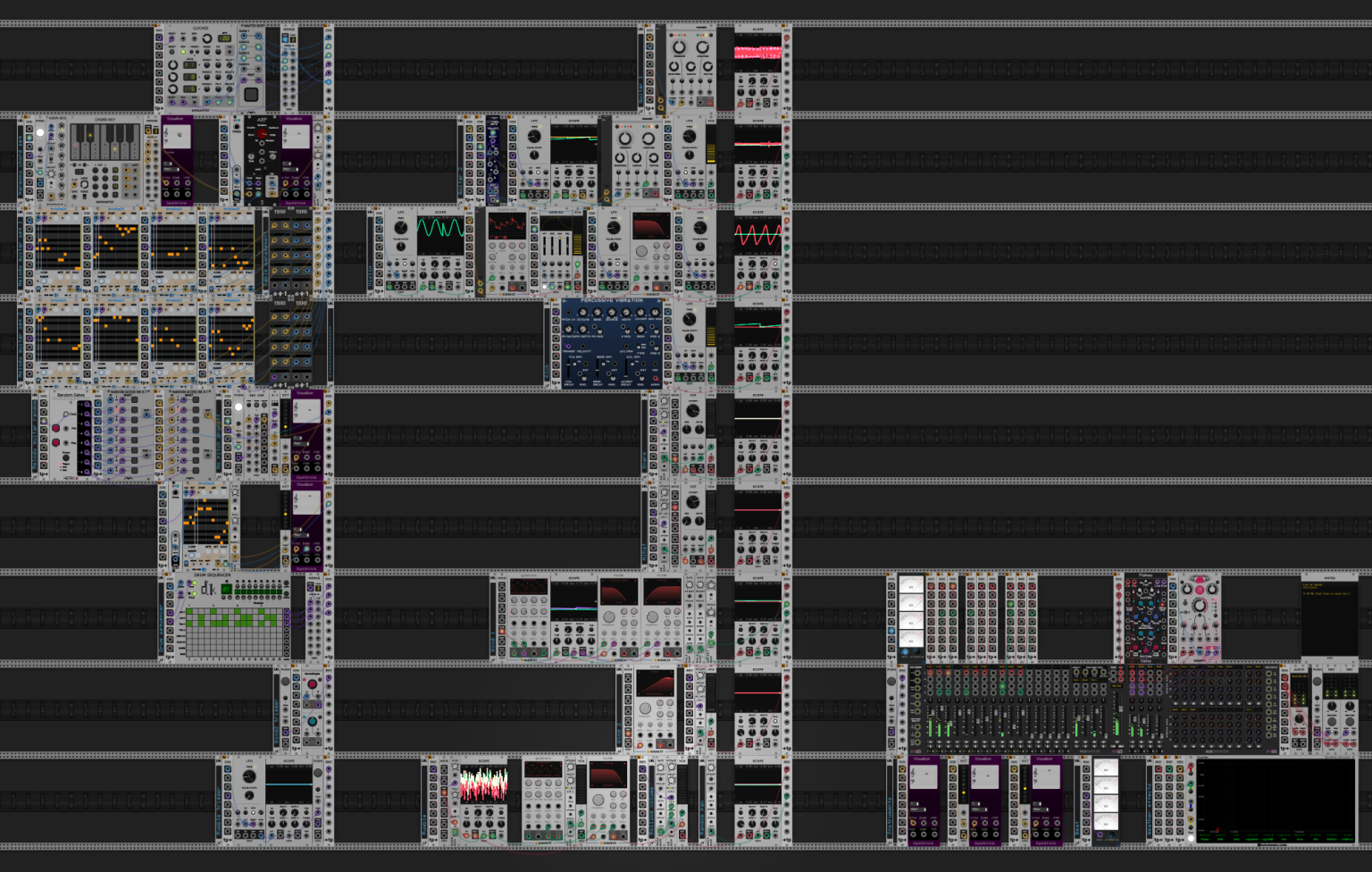Turn the Violin LFO frequency knob

click(400, 228)
